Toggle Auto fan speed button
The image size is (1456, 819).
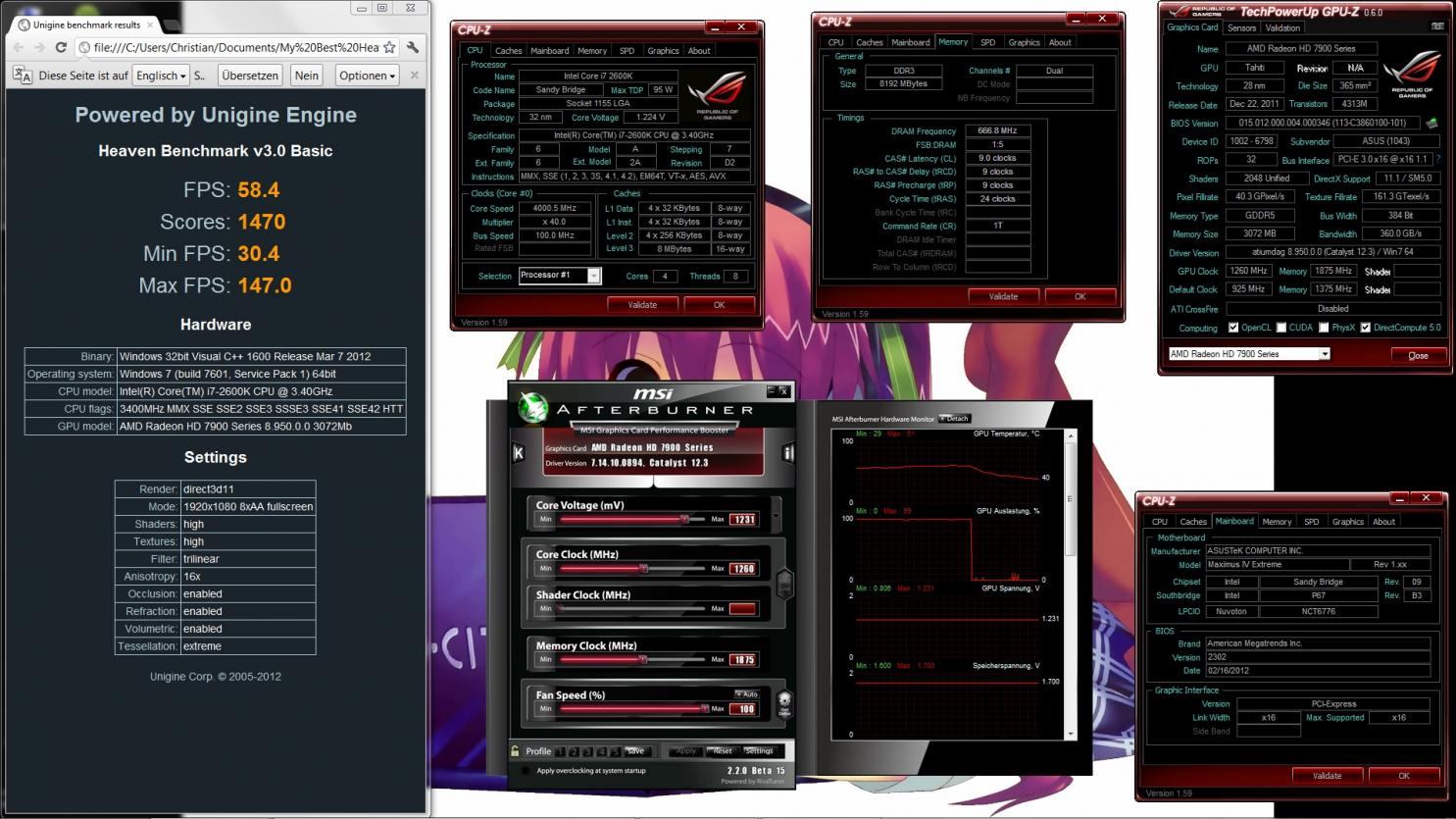coord(747,693)
